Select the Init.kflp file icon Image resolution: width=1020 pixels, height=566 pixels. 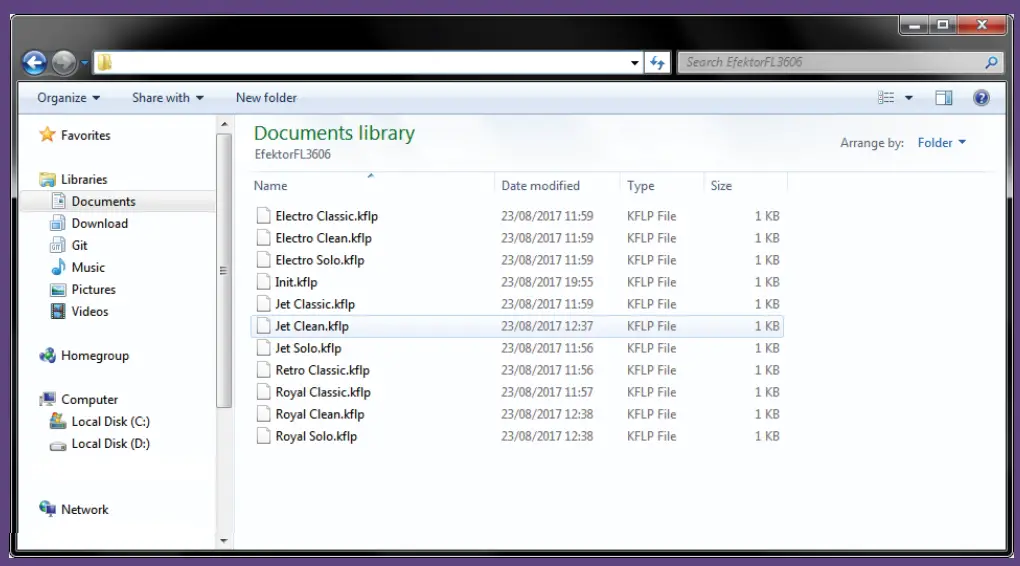[263, 282]
